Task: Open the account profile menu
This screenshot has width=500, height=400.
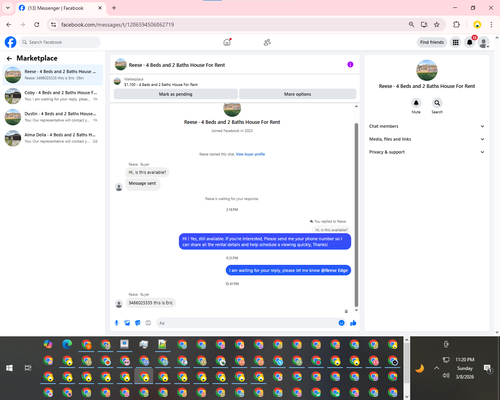Action: coord(484,42)
